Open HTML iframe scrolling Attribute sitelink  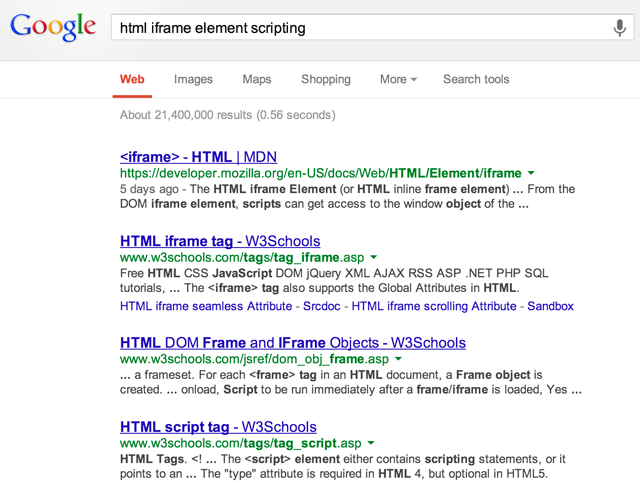tap(434, 306)
